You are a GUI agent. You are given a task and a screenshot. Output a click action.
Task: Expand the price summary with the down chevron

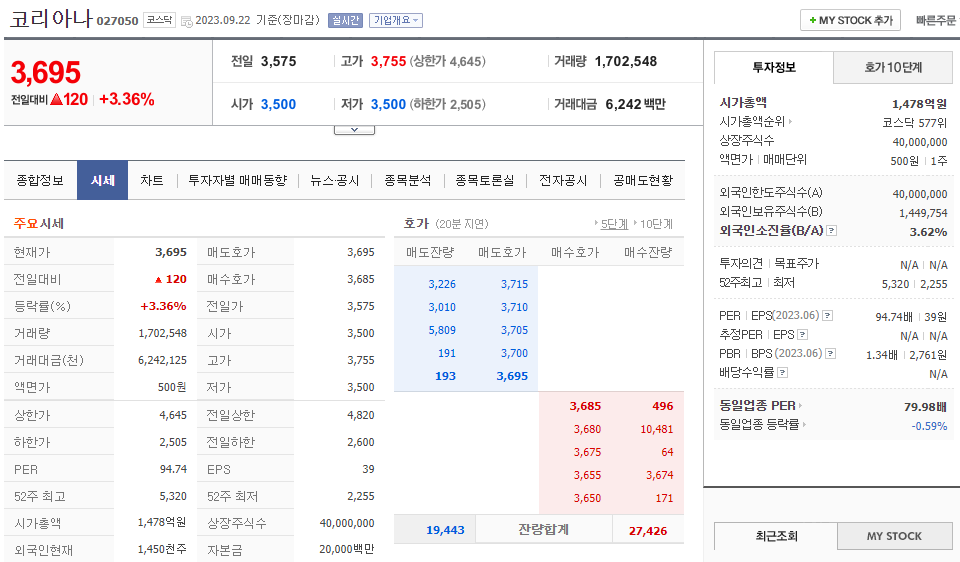click(x=354, y=130)
